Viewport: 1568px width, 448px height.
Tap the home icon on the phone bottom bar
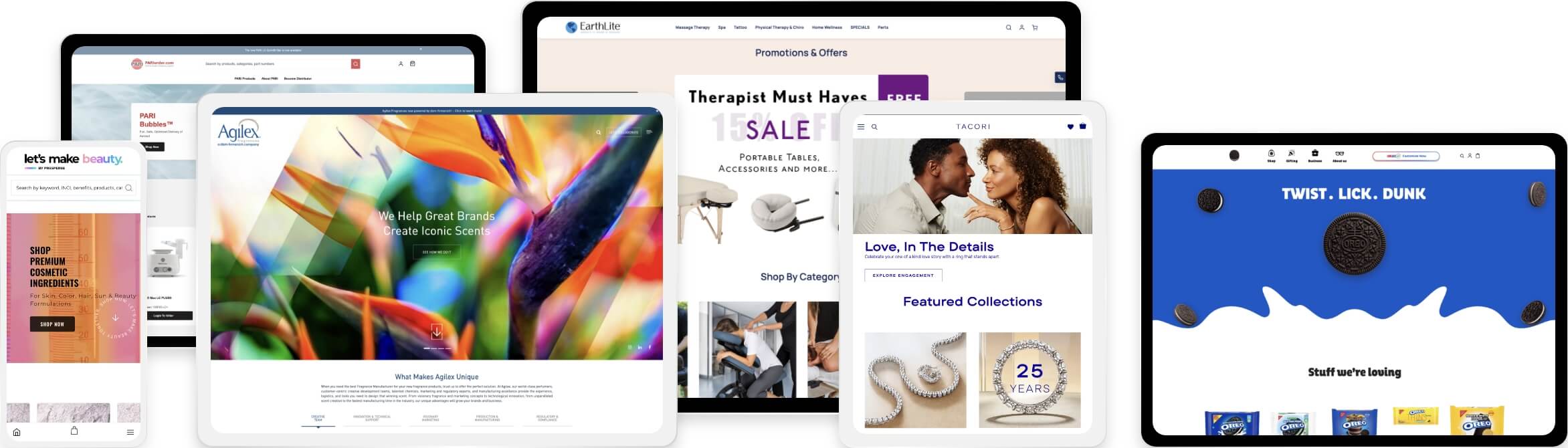(17, 432)
